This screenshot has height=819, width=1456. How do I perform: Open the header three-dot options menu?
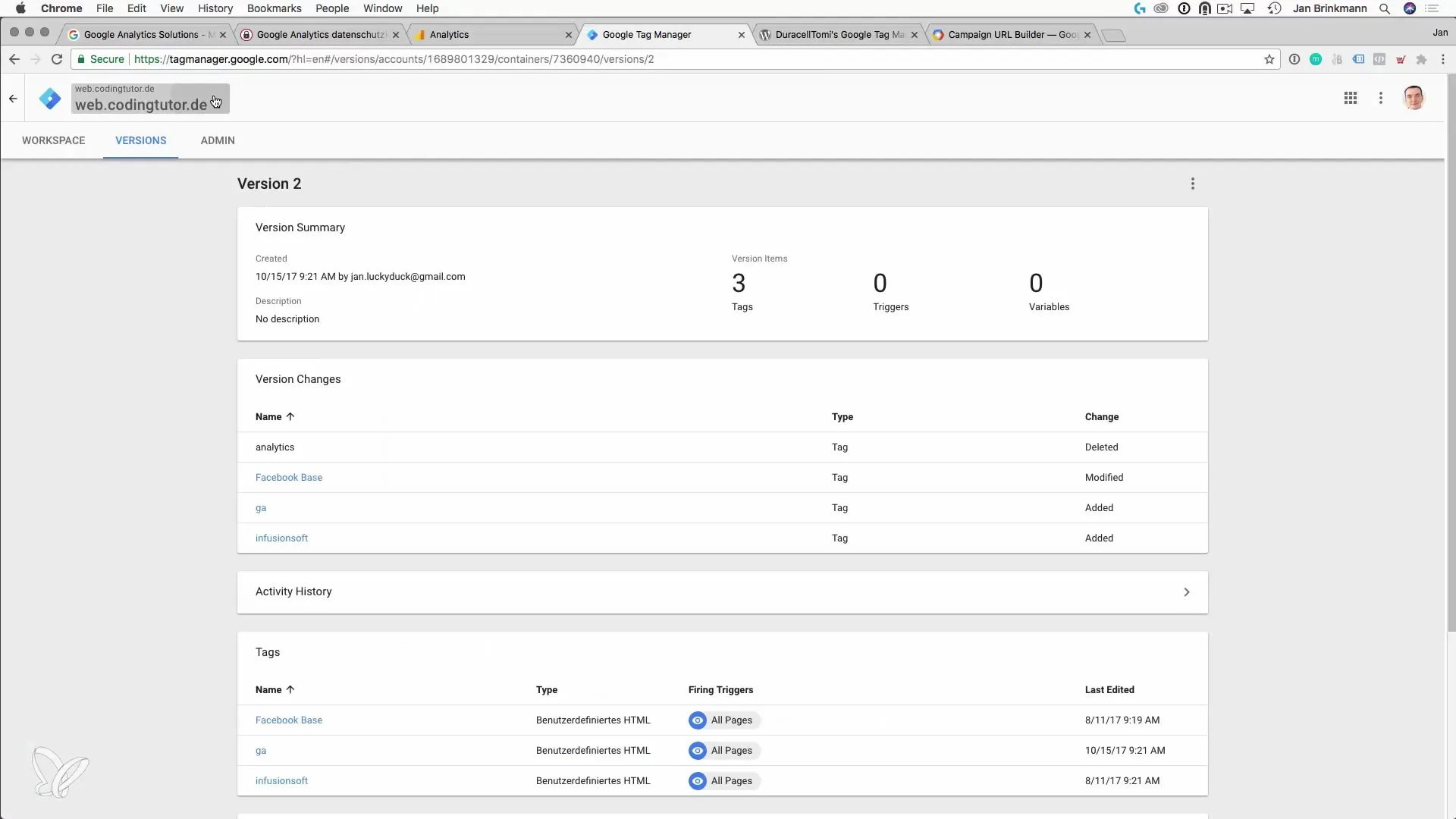click(x=1381, y=98)
